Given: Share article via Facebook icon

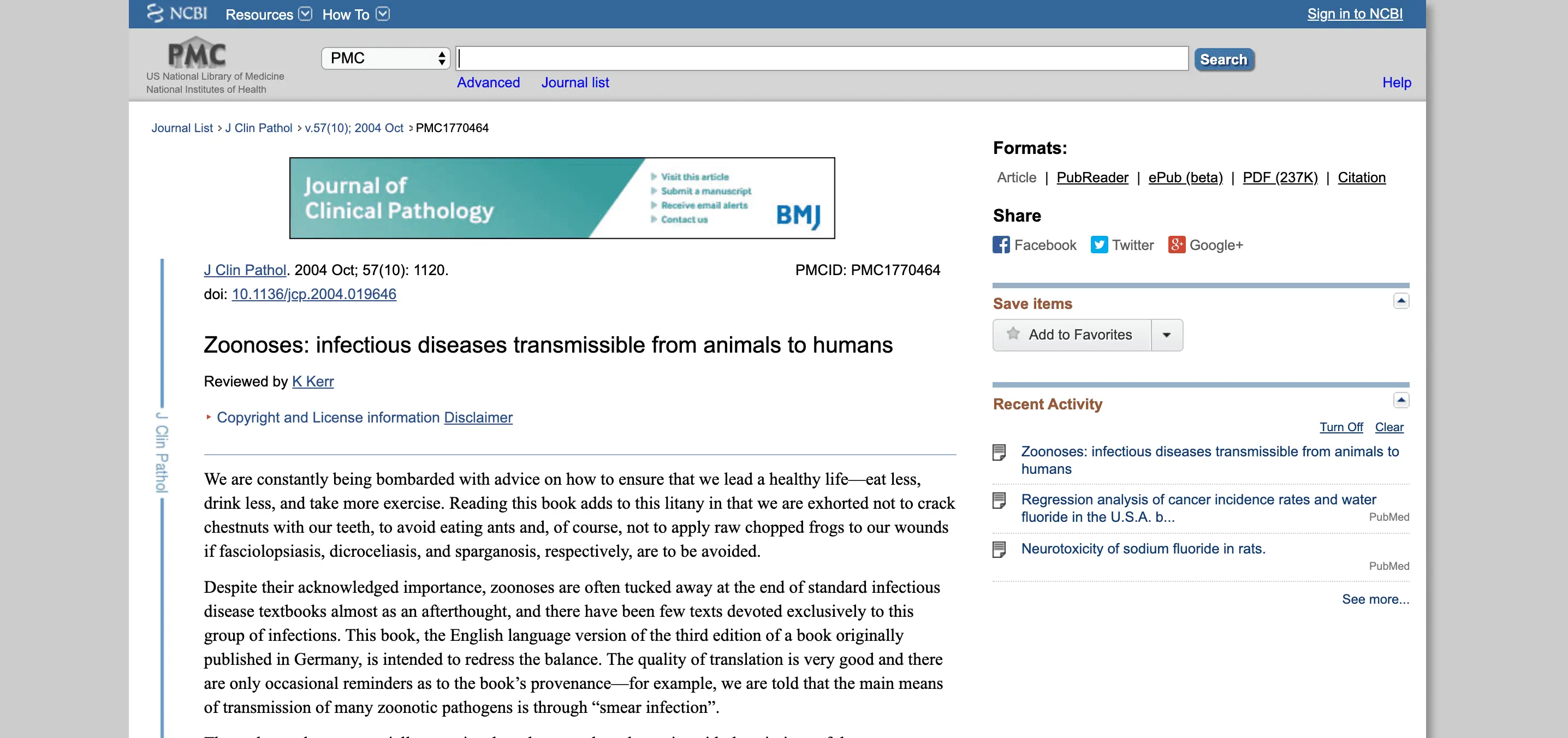Looking at the screenshot, I should coord(1001,245).
